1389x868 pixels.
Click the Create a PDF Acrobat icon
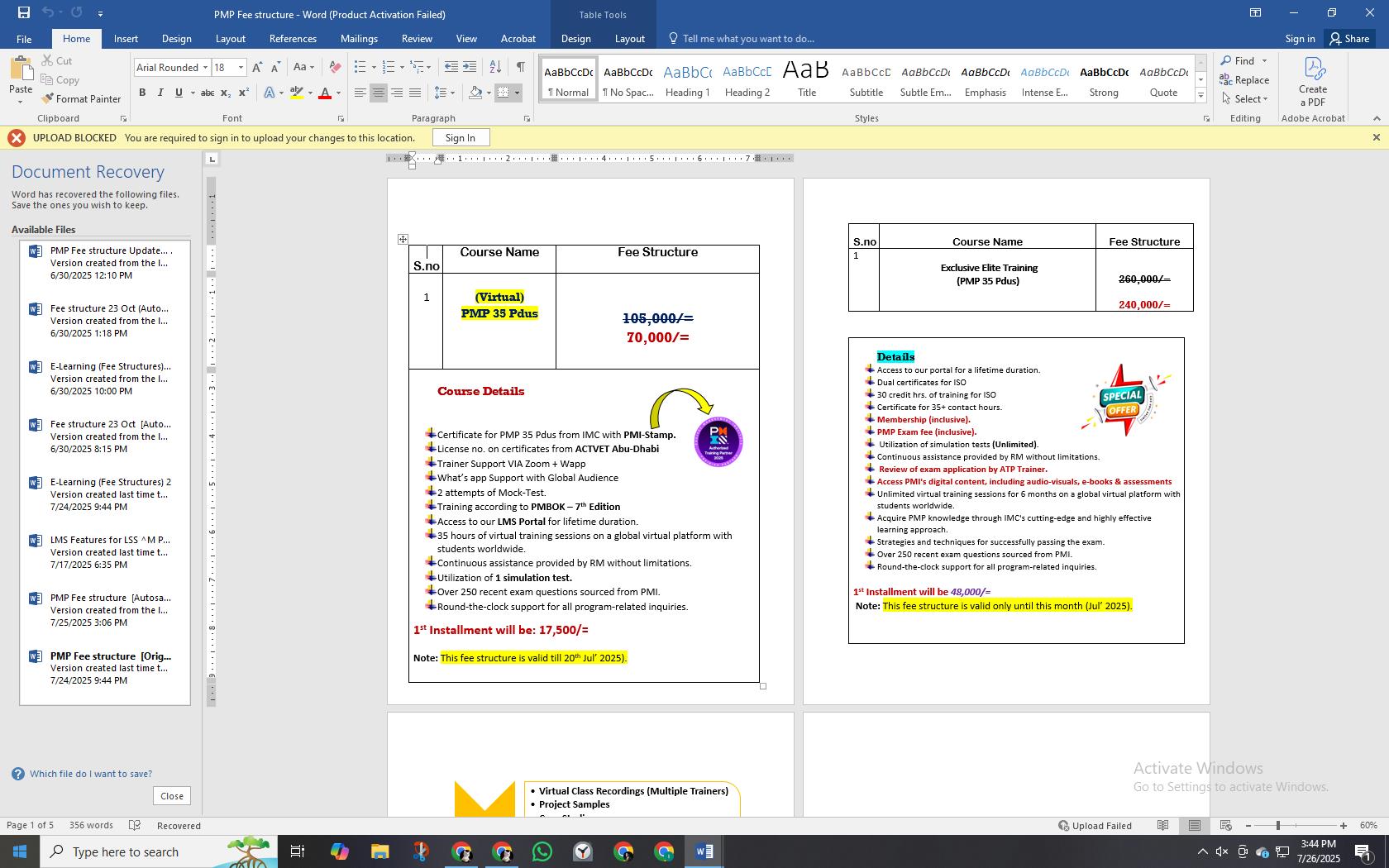pyautogui.click(x=1313, y=81)
